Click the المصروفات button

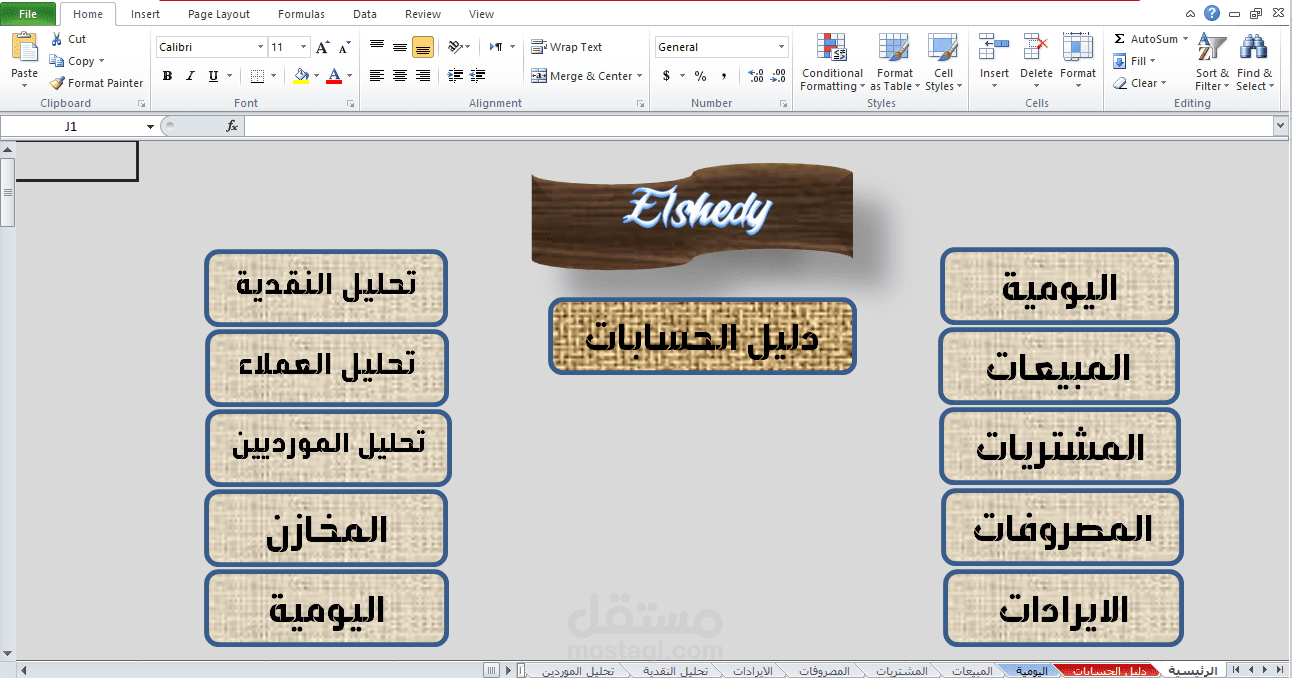pyautogui.click(x=1062, y=527)
